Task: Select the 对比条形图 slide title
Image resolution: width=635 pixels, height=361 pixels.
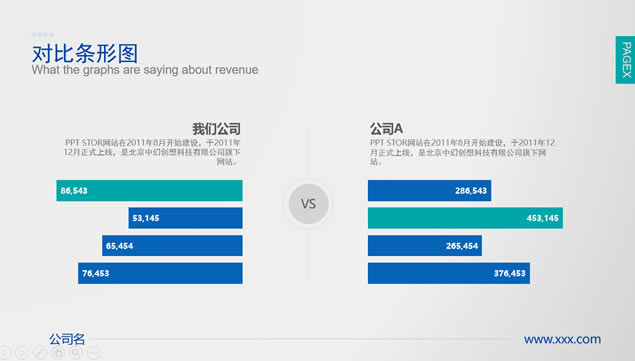Action: tap(85, 53)
